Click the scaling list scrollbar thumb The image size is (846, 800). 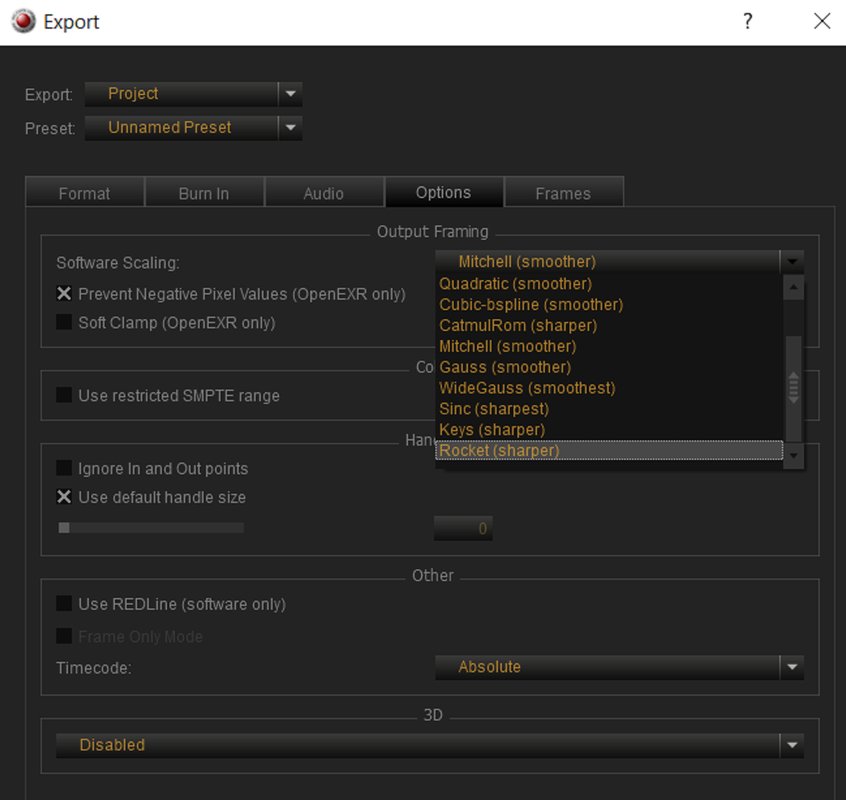(x=793, y=388)
